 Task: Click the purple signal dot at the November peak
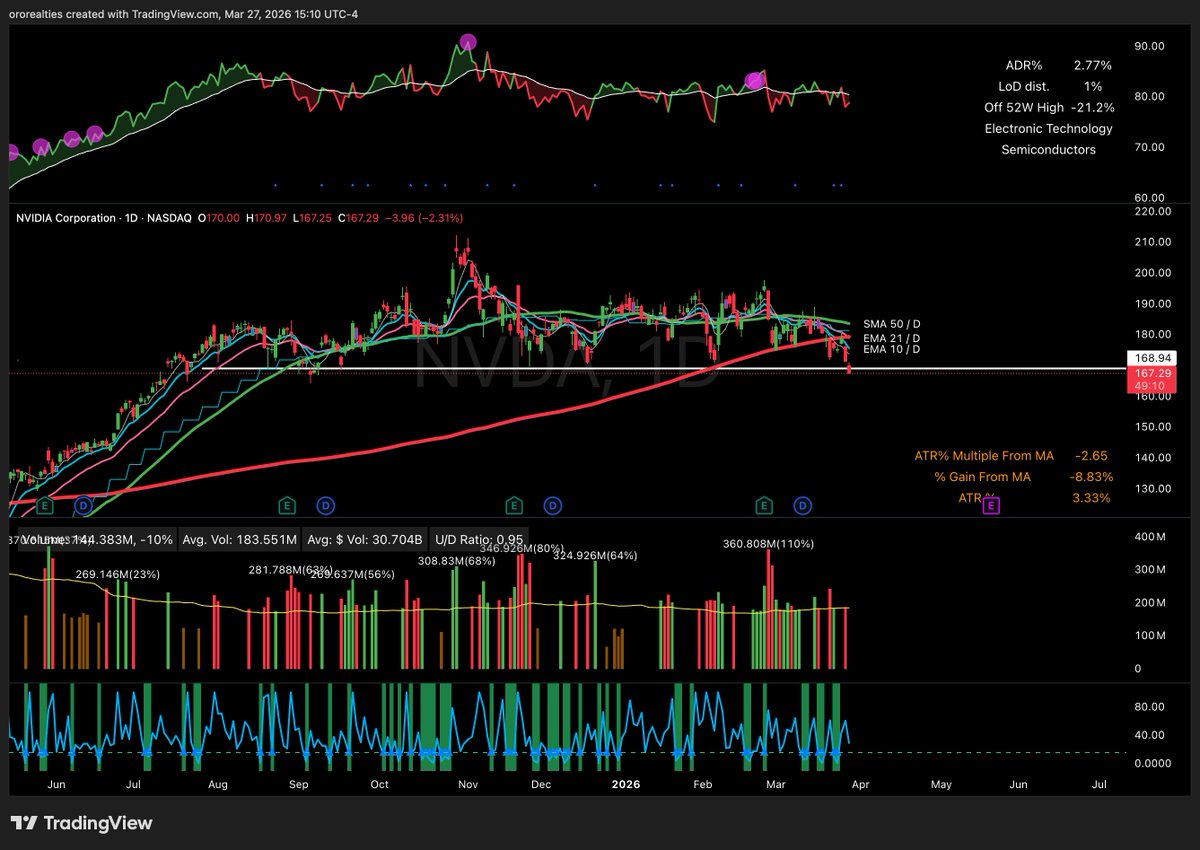[467, 43]
